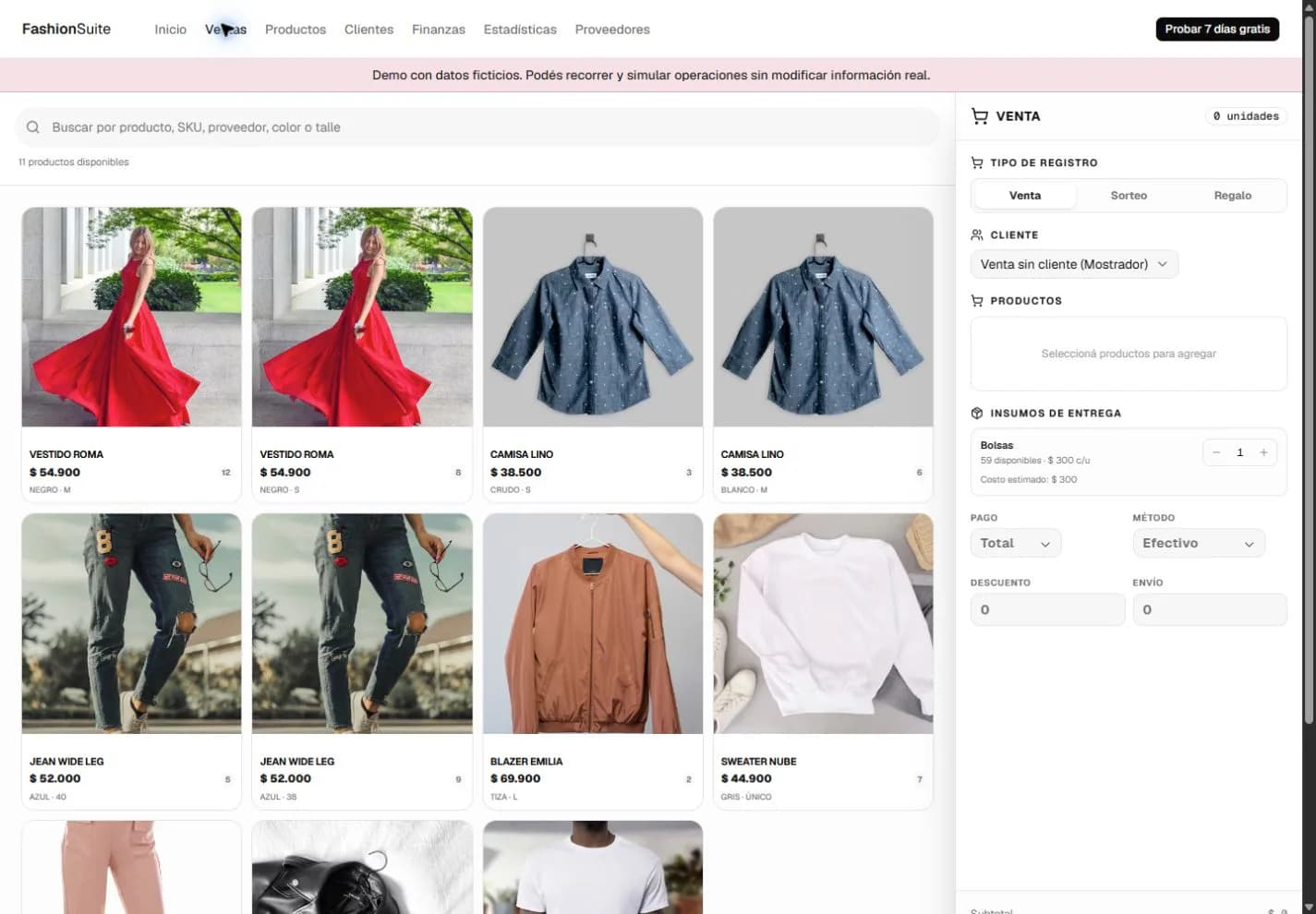Image resolution: width=1316 pixels, height=914 pixels.
Task: Add Vestido Roma NEGRO S to sale
Action: pos(362,355)
